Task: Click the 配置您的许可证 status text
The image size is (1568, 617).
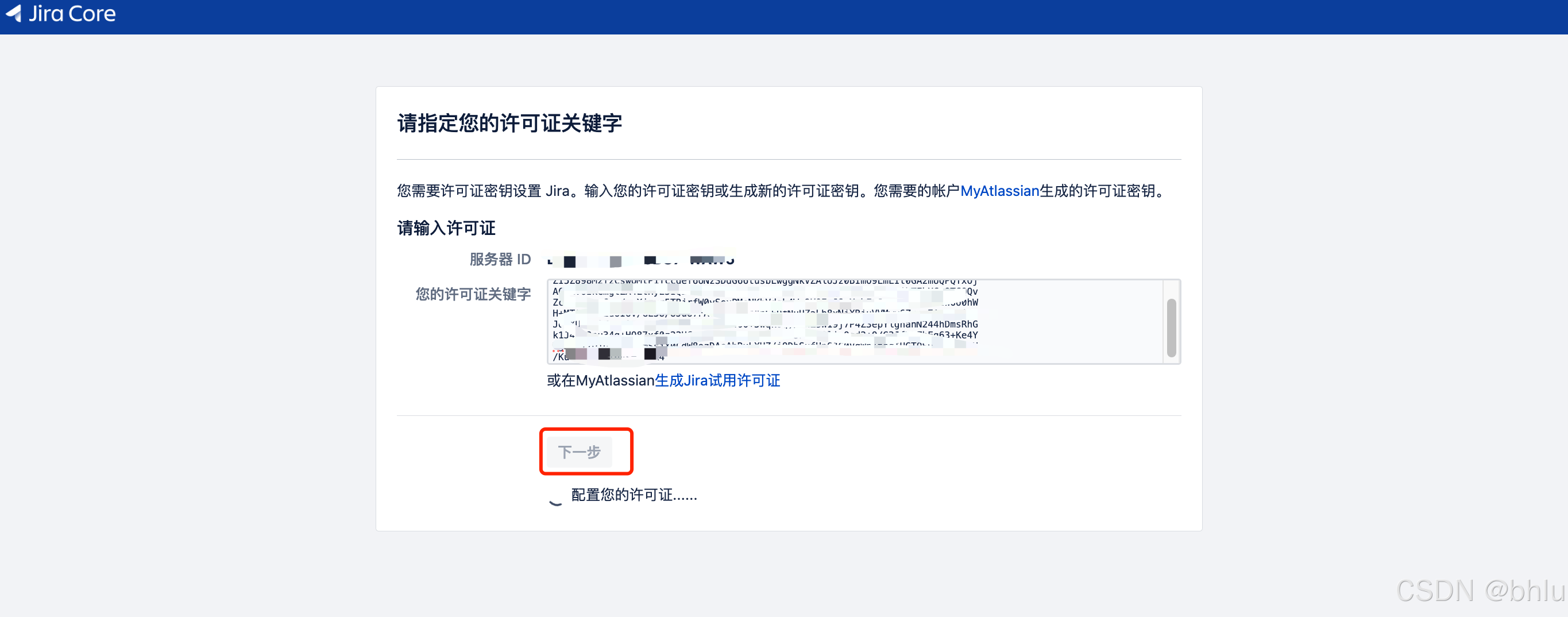Action: pyautogui.click(x=634, y=495)
